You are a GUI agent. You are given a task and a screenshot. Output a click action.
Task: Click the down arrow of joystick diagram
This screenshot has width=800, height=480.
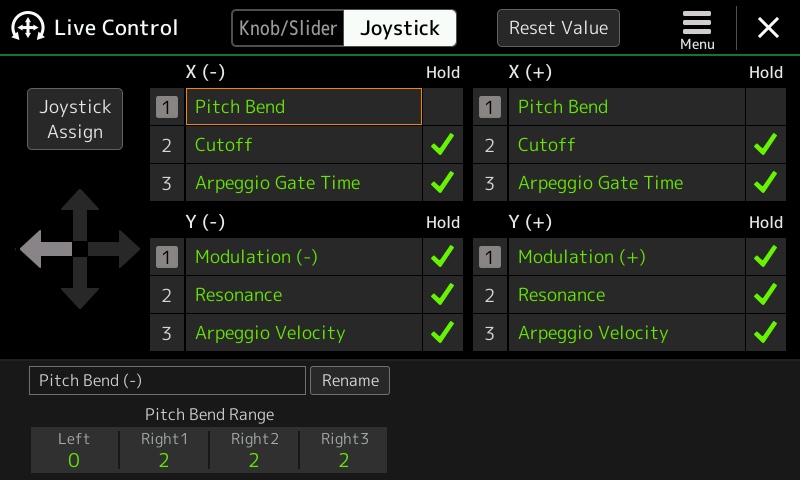[x=80, y=283]
